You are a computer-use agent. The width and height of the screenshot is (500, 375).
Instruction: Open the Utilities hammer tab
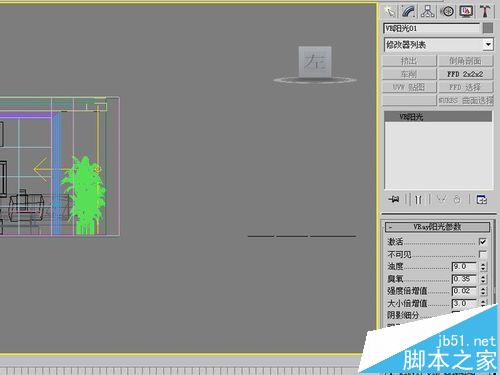[485, 12]
